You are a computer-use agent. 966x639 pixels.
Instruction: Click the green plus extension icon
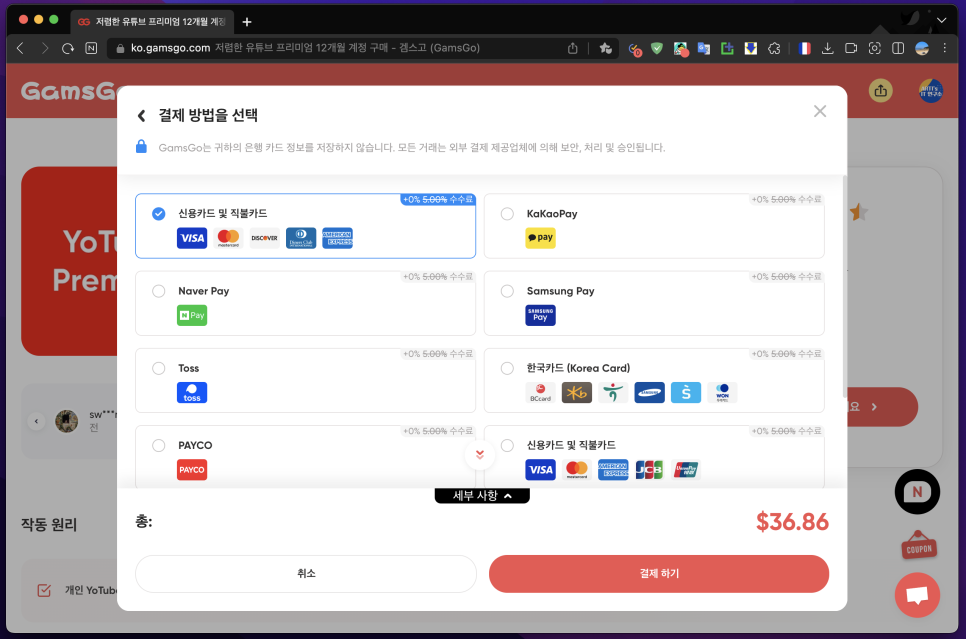pyautogui.click(x=728, y=48)
